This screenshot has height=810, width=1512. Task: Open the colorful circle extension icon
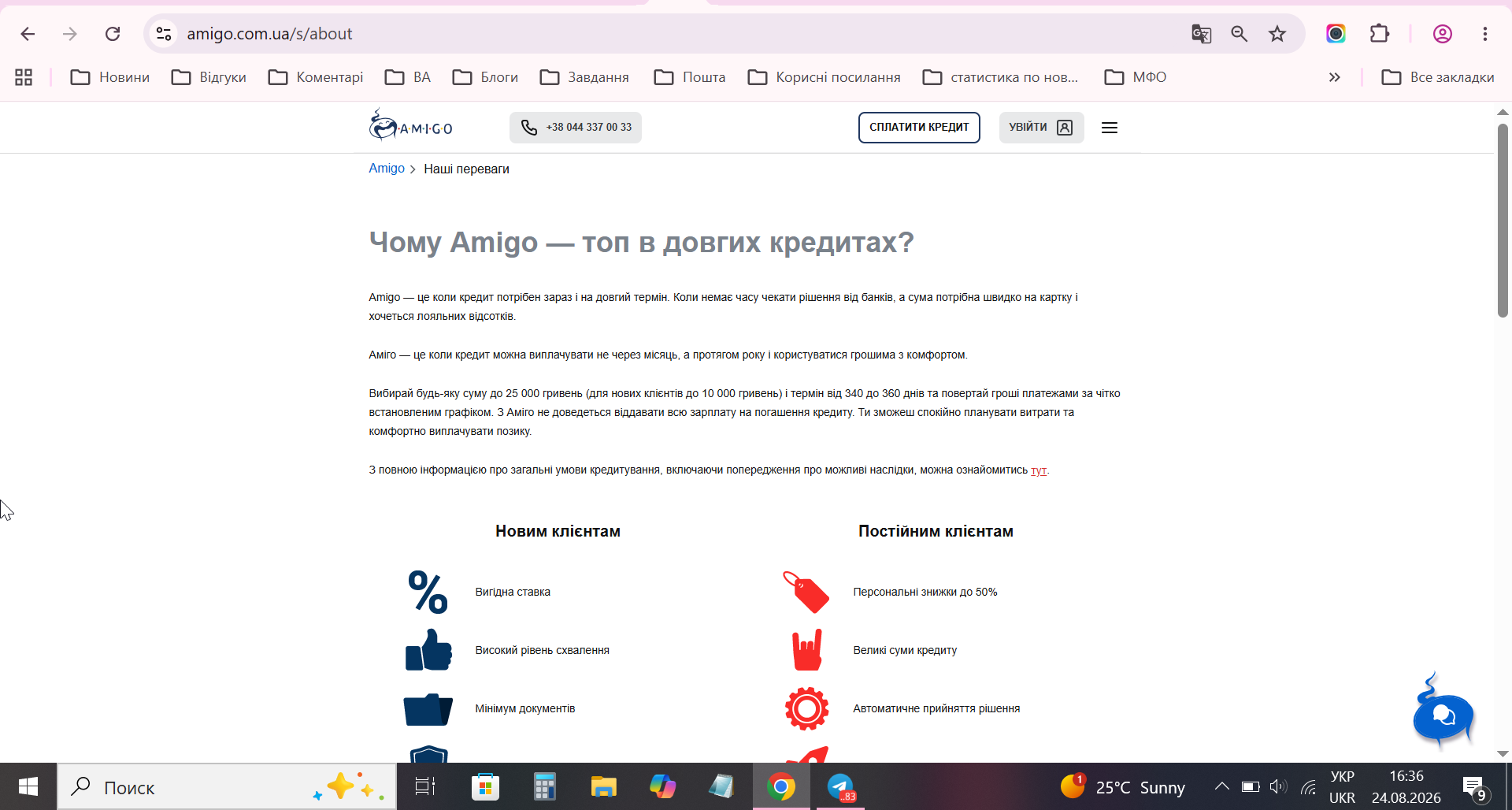[x=1336, y=34]
